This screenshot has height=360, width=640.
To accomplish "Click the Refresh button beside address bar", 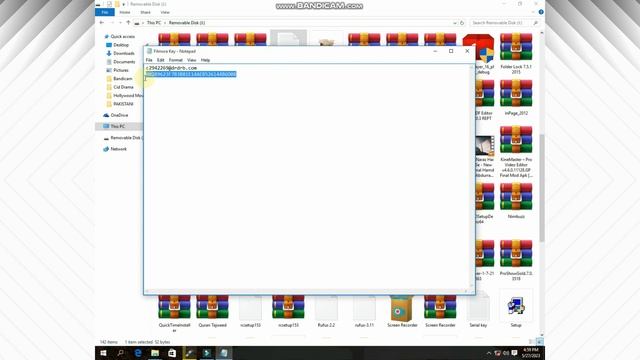I will [x=462, y=23].
